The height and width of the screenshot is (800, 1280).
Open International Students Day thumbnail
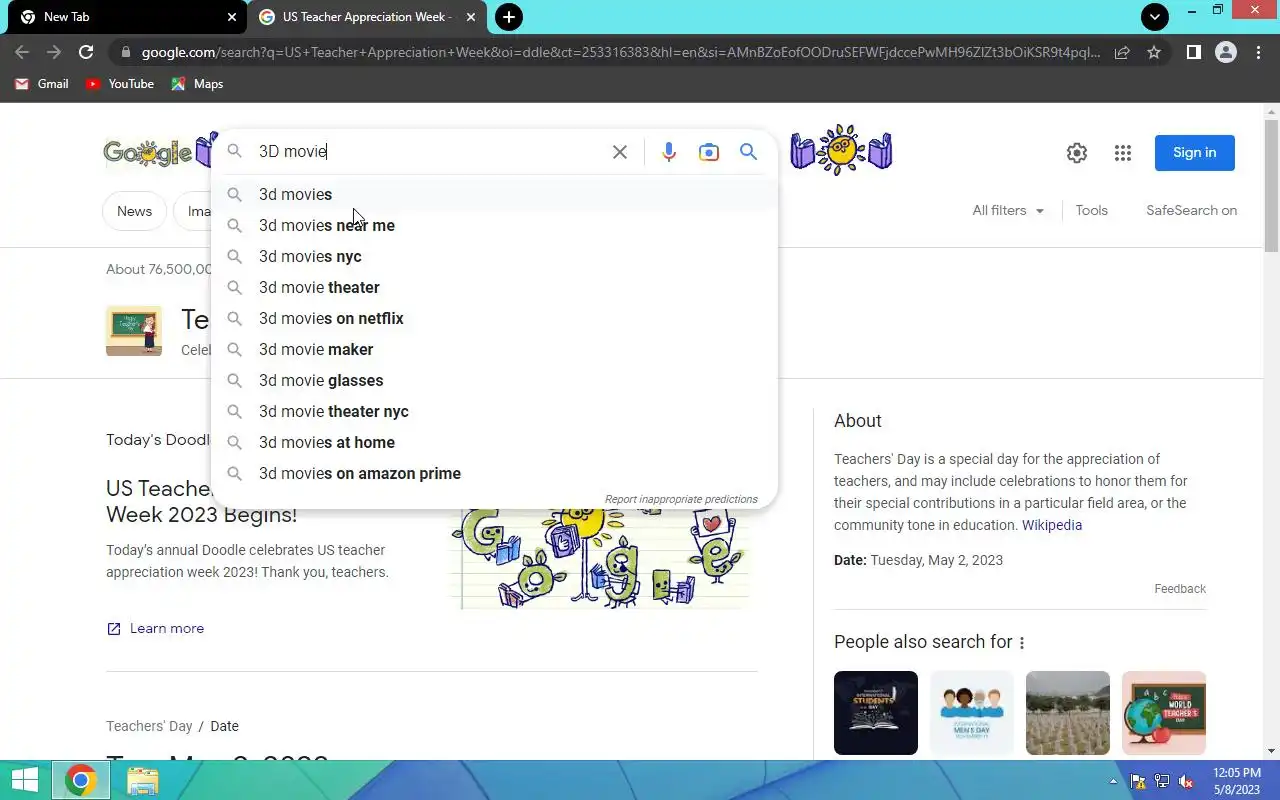pos(876,713)
